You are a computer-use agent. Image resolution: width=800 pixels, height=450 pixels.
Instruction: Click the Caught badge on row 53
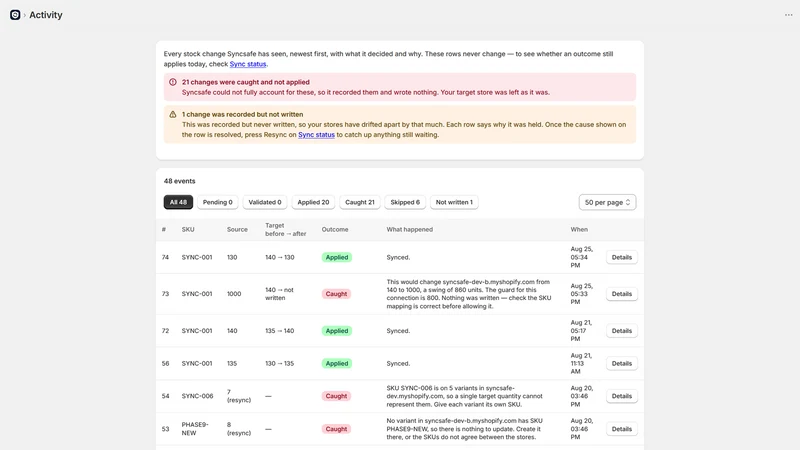pyautogui.click(x=336, y=429)
